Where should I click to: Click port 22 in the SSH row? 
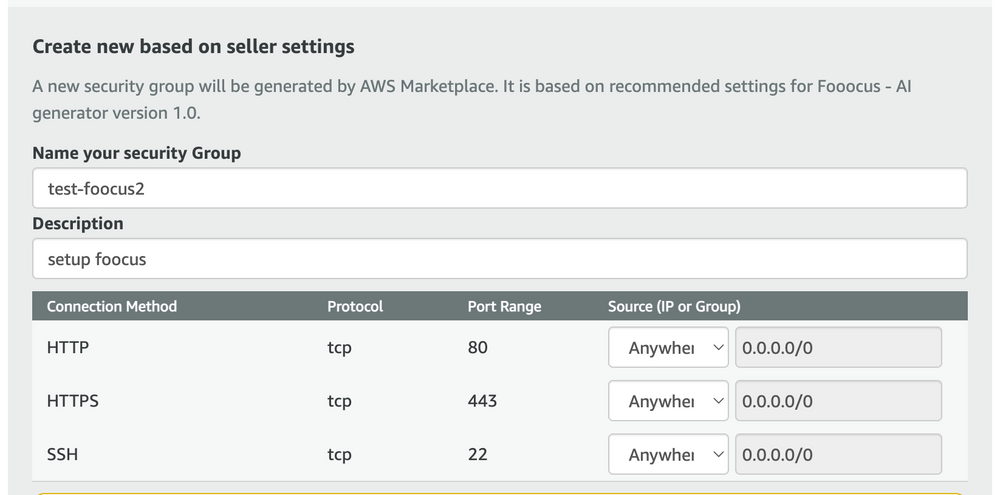point(477,454)
